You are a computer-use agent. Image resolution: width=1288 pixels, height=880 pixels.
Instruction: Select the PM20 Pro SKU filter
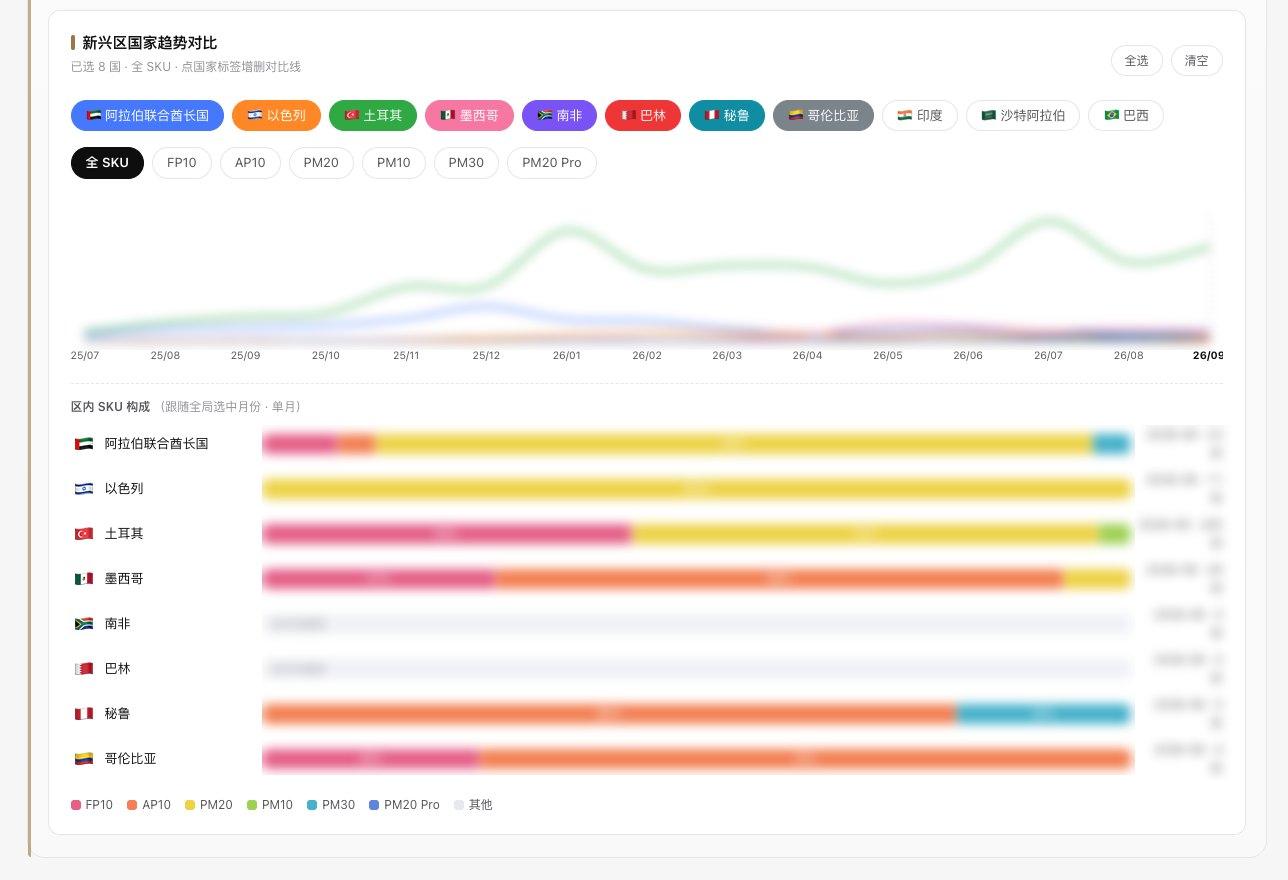(x=552, y=163)
